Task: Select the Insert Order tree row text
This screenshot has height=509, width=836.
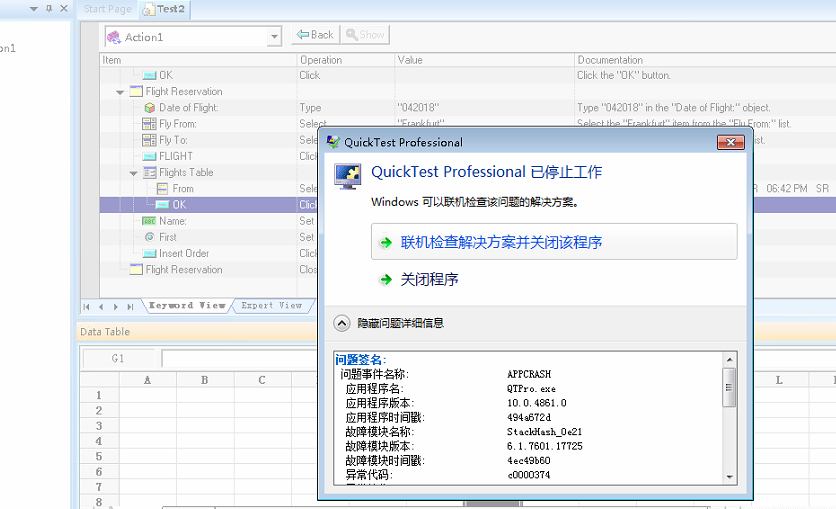Action: (184, 254)
